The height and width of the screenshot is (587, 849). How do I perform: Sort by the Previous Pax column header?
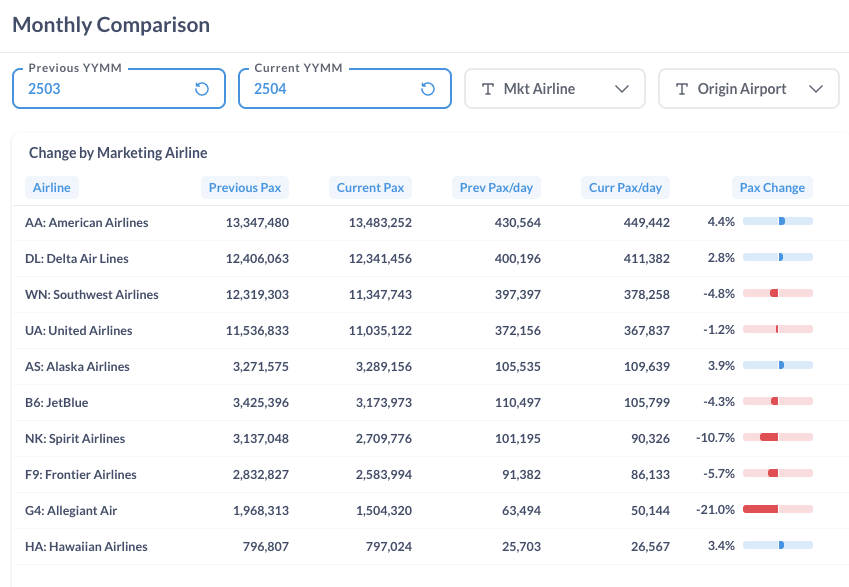[x=245, y=187]
